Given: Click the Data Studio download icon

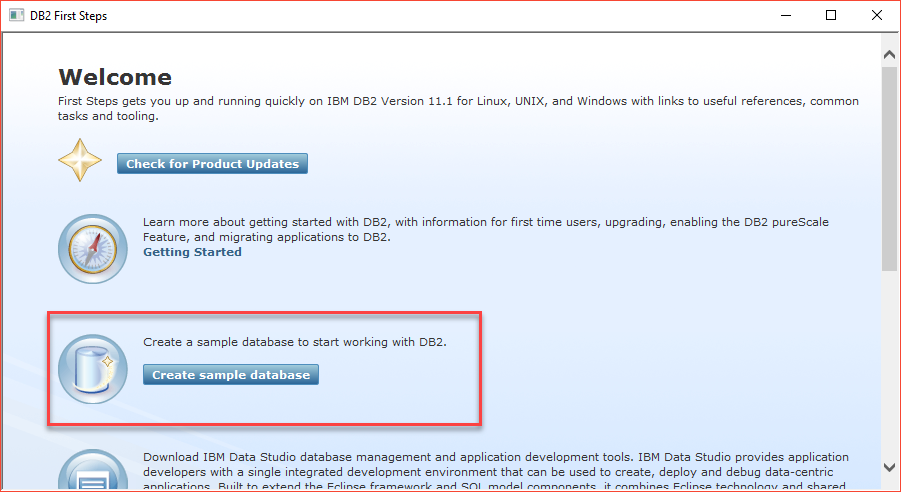Looking at the screenshot, I should (93, 471).
